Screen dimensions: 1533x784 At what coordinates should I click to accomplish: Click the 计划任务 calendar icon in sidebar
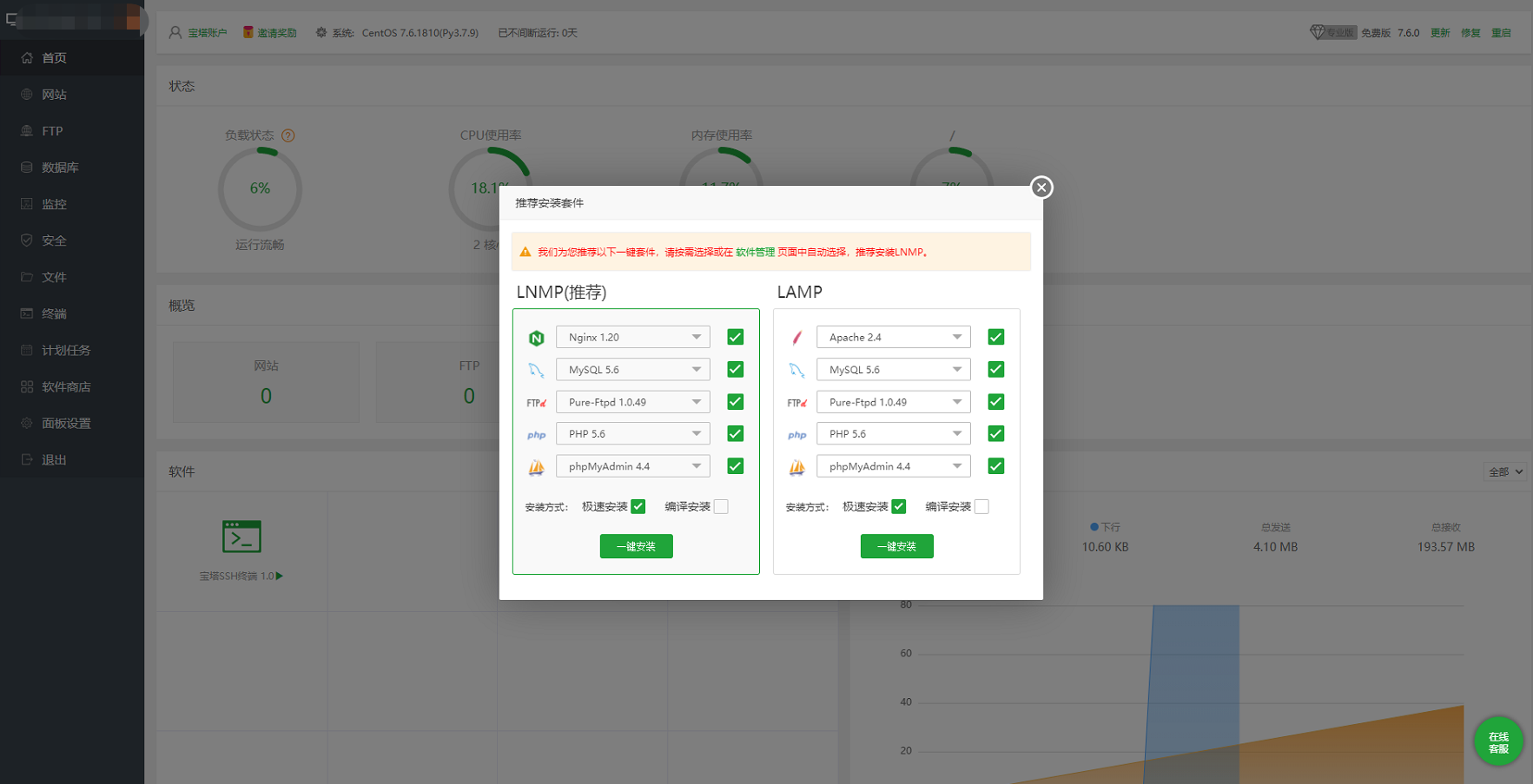click(27, 350)
